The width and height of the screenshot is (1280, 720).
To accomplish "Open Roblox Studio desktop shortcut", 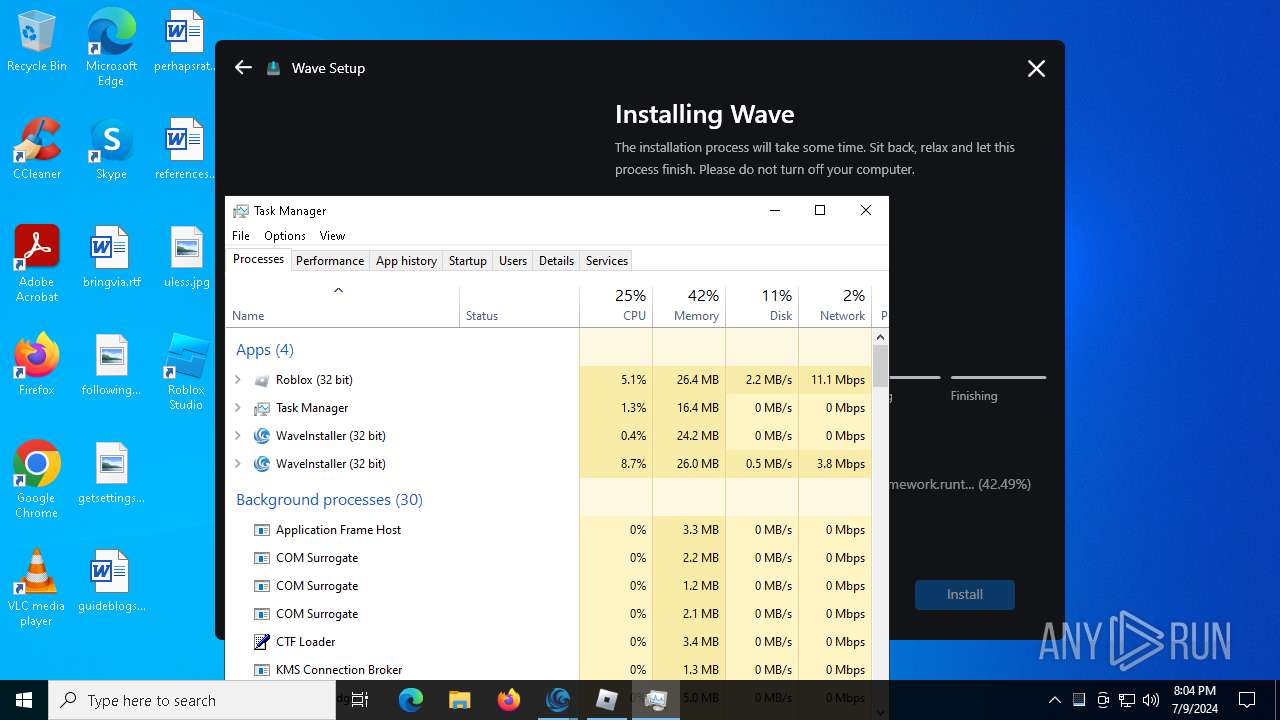I will [185, 372].
